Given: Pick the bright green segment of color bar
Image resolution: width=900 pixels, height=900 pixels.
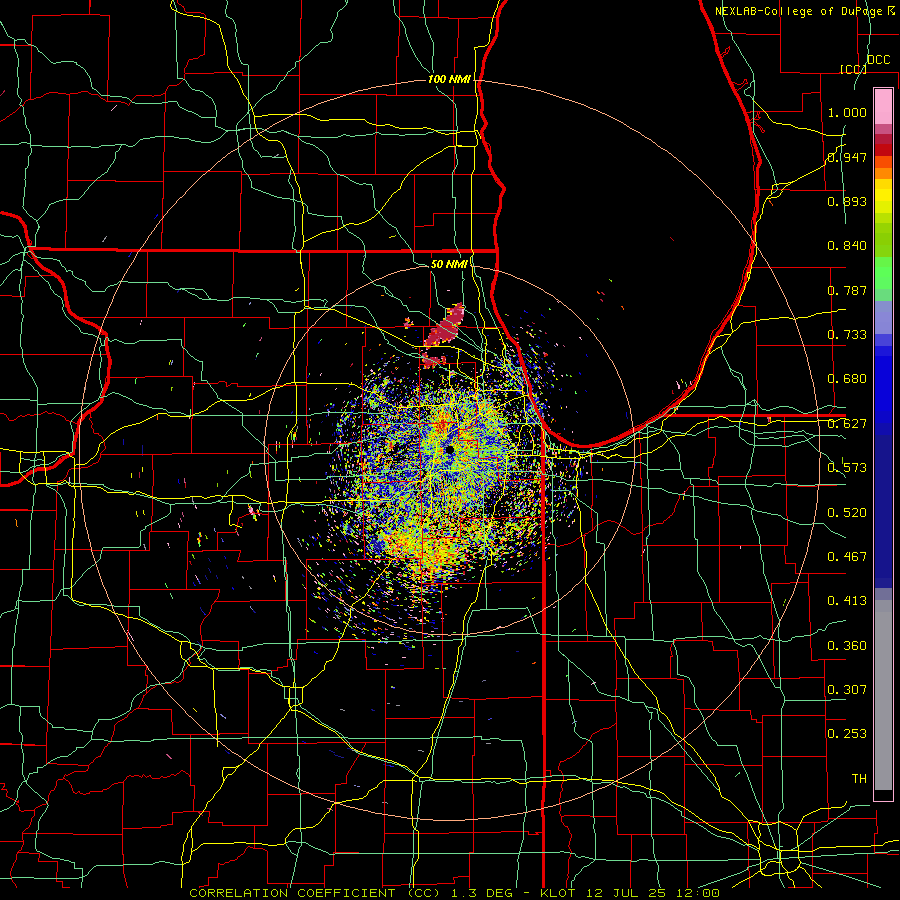Looking at the screenshot, I should (x=883, y=273).
